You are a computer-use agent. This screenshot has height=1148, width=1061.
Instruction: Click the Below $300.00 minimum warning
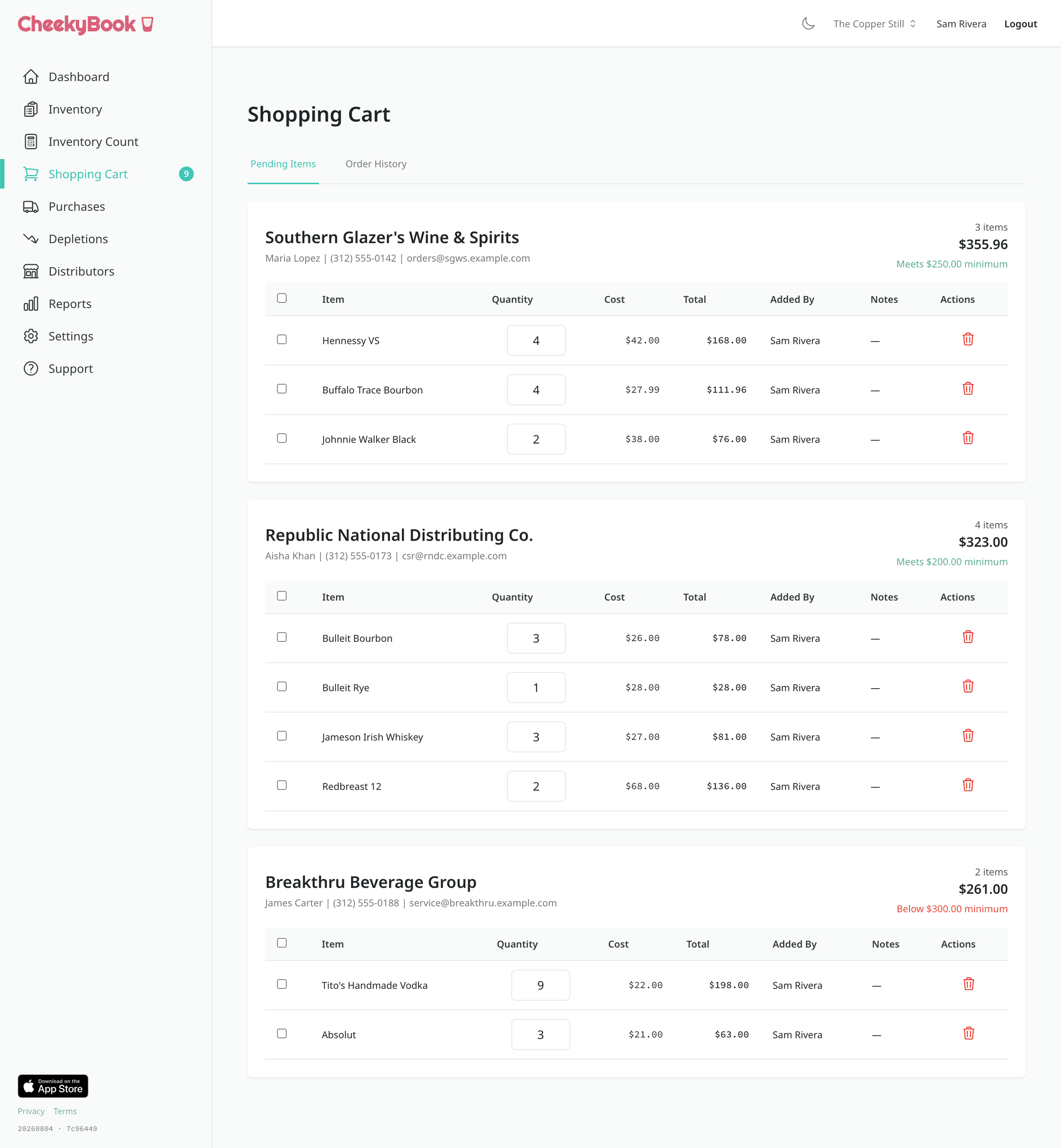(x=952, y=909)
